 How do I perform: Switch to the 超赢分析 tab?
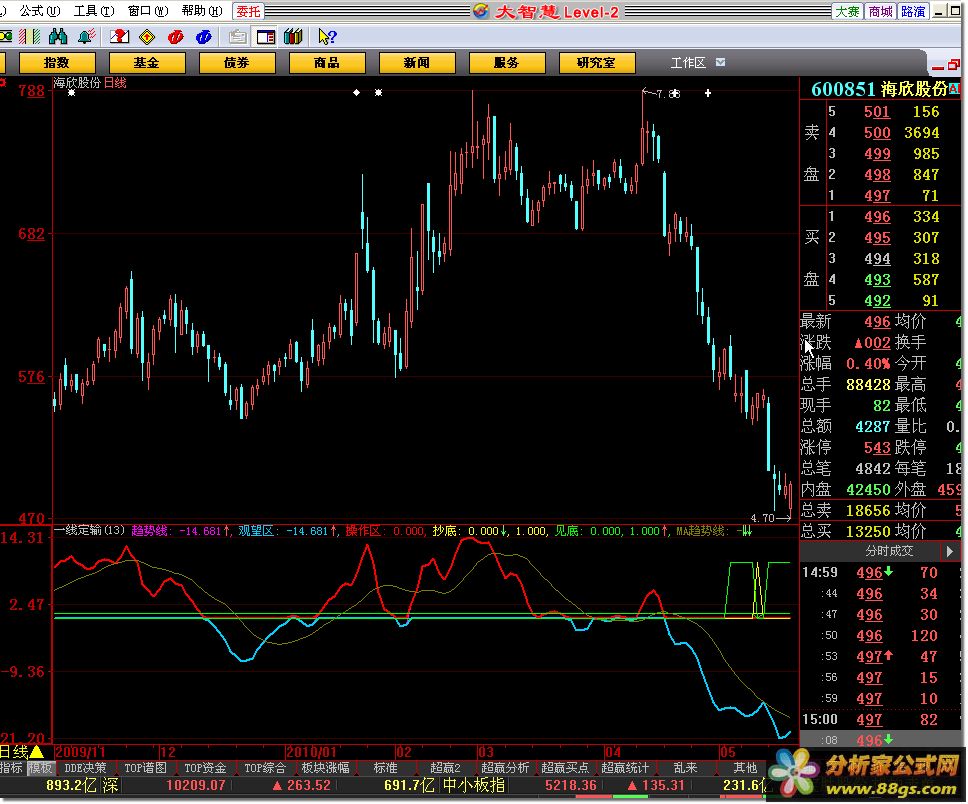coord(505,768)
